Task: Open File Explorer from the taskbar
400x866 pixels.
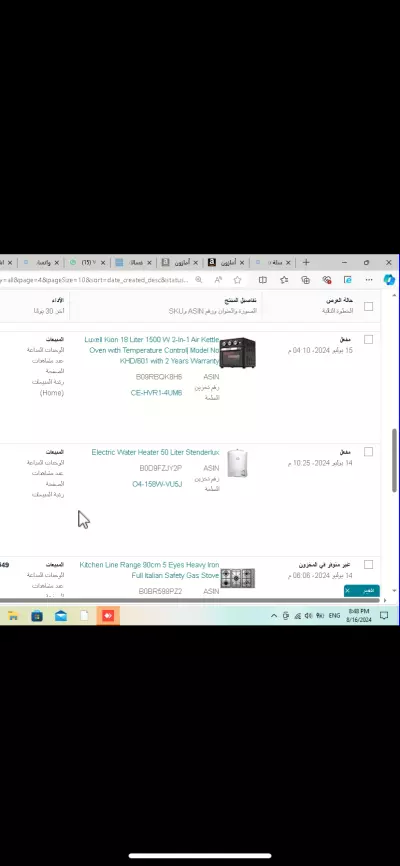Action: 13,616
